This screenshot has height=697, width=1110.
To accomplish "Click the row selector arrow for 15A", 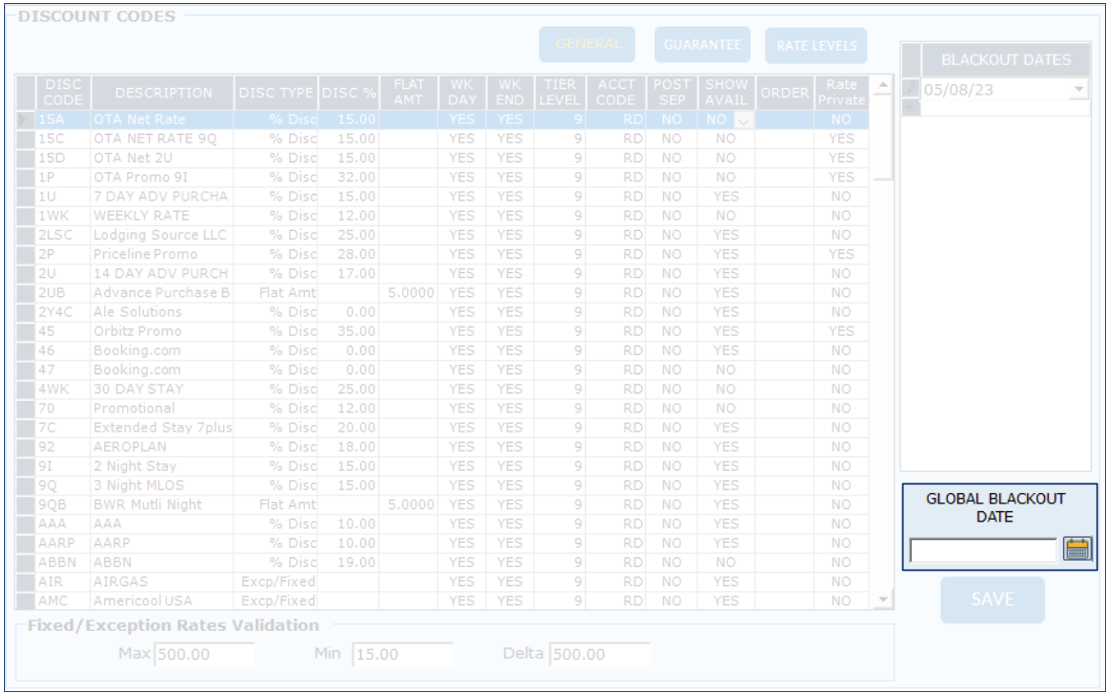I will click(26, 119).
